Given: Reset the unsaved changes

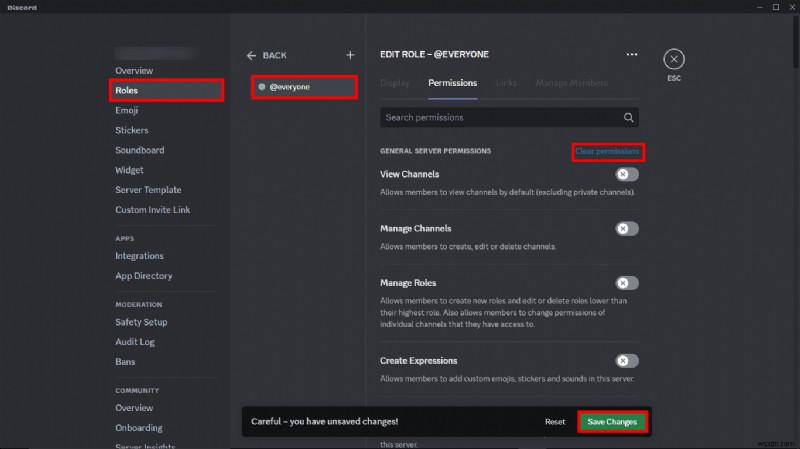Looking at the screenshot, I should [x=555, y=422].
